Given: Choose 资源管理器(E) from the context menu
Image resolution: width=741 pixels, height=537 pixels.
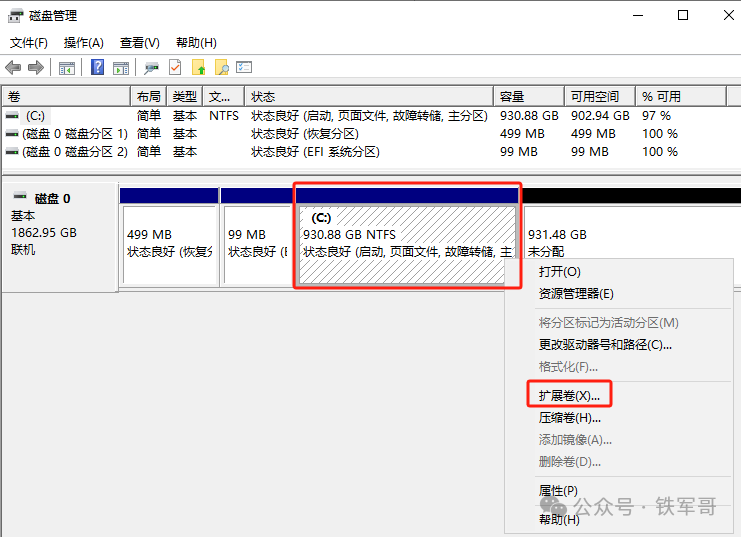Looking at the screenshot, I should pyautogui.click(x=576, y=294).
